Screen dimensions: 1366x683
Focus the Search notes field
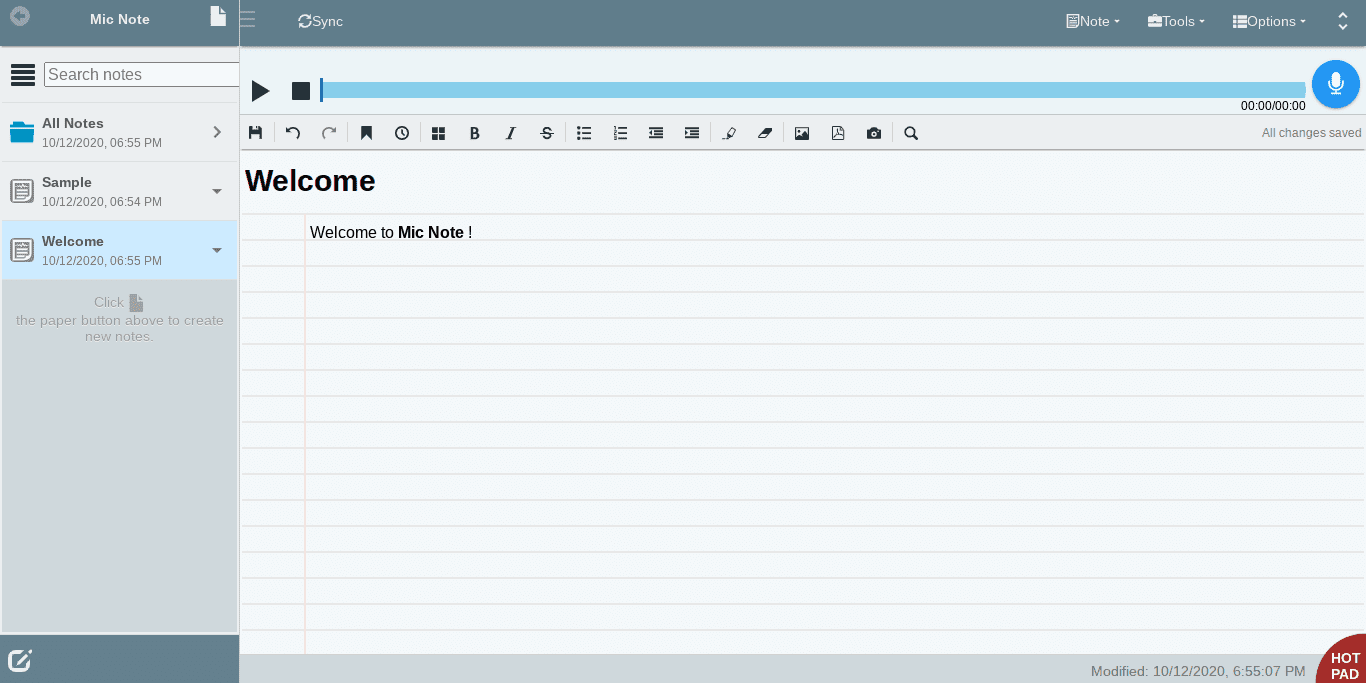click(142, 75)
